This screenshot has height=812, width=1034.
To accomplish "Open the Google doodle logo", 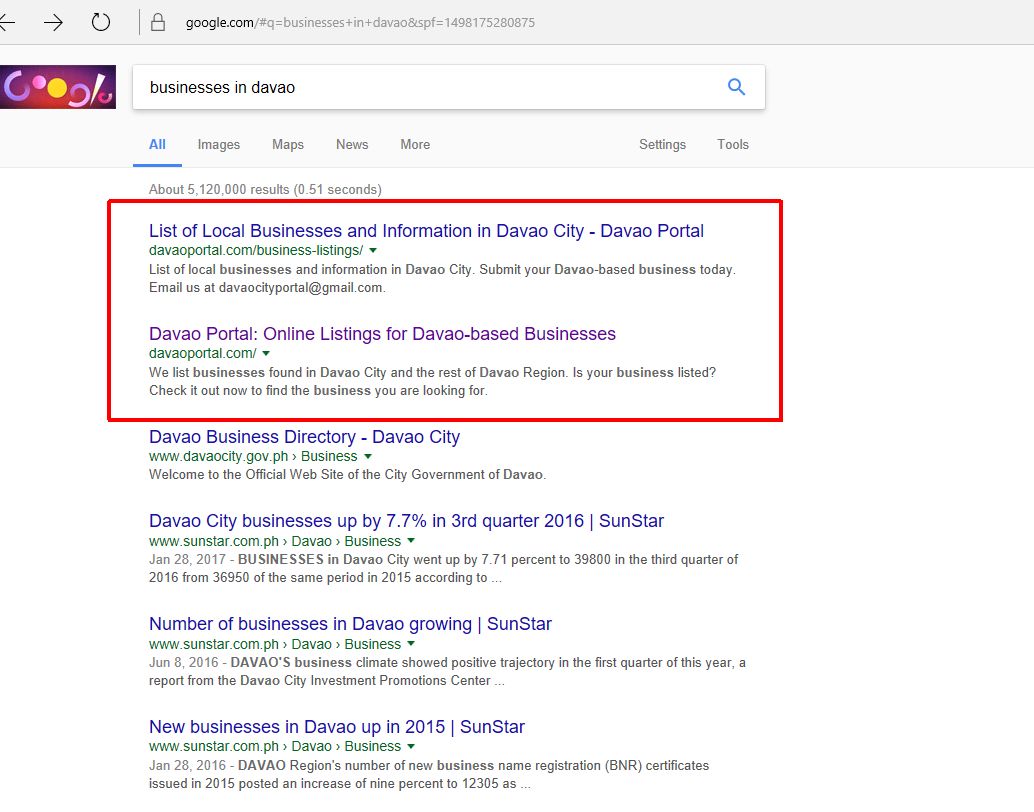I will point(58,86).
